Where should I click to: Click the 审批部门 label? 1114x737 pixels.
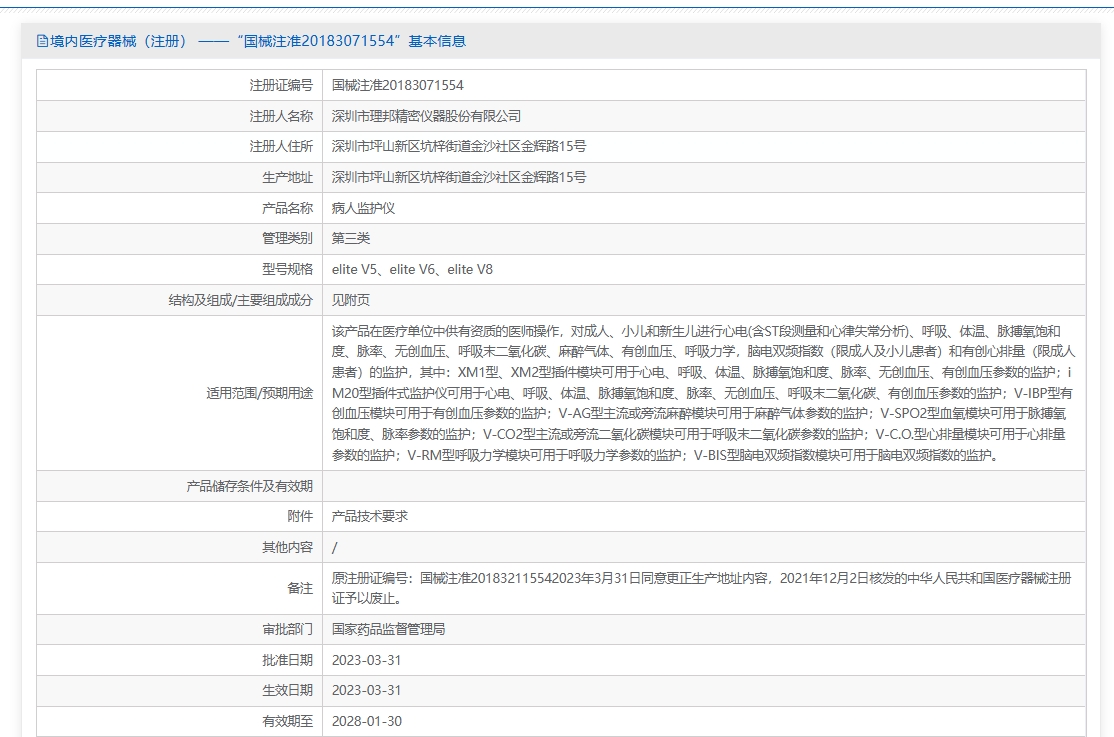288,630
